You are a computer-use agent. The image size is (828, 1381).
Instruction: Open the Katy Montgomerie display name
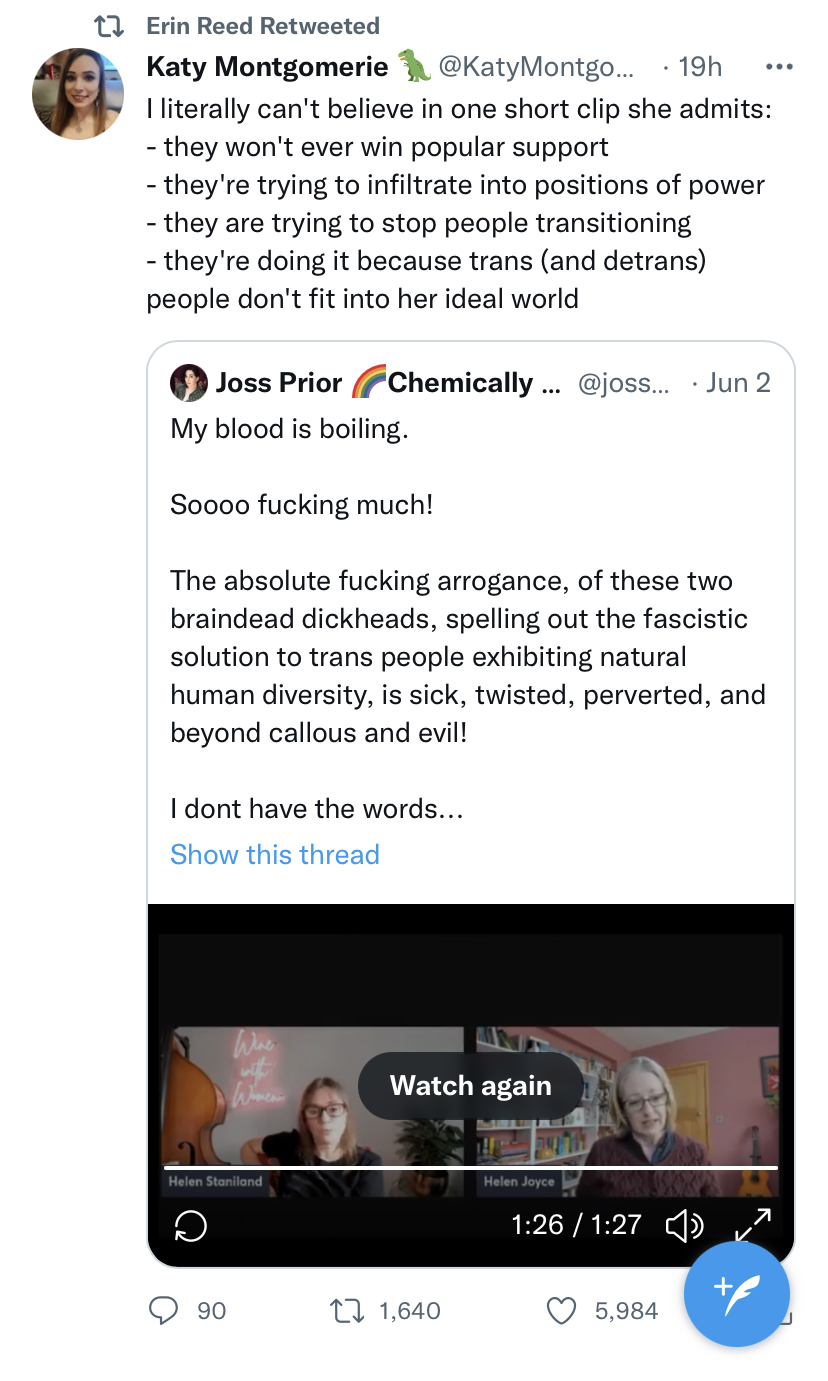[267, 67]
